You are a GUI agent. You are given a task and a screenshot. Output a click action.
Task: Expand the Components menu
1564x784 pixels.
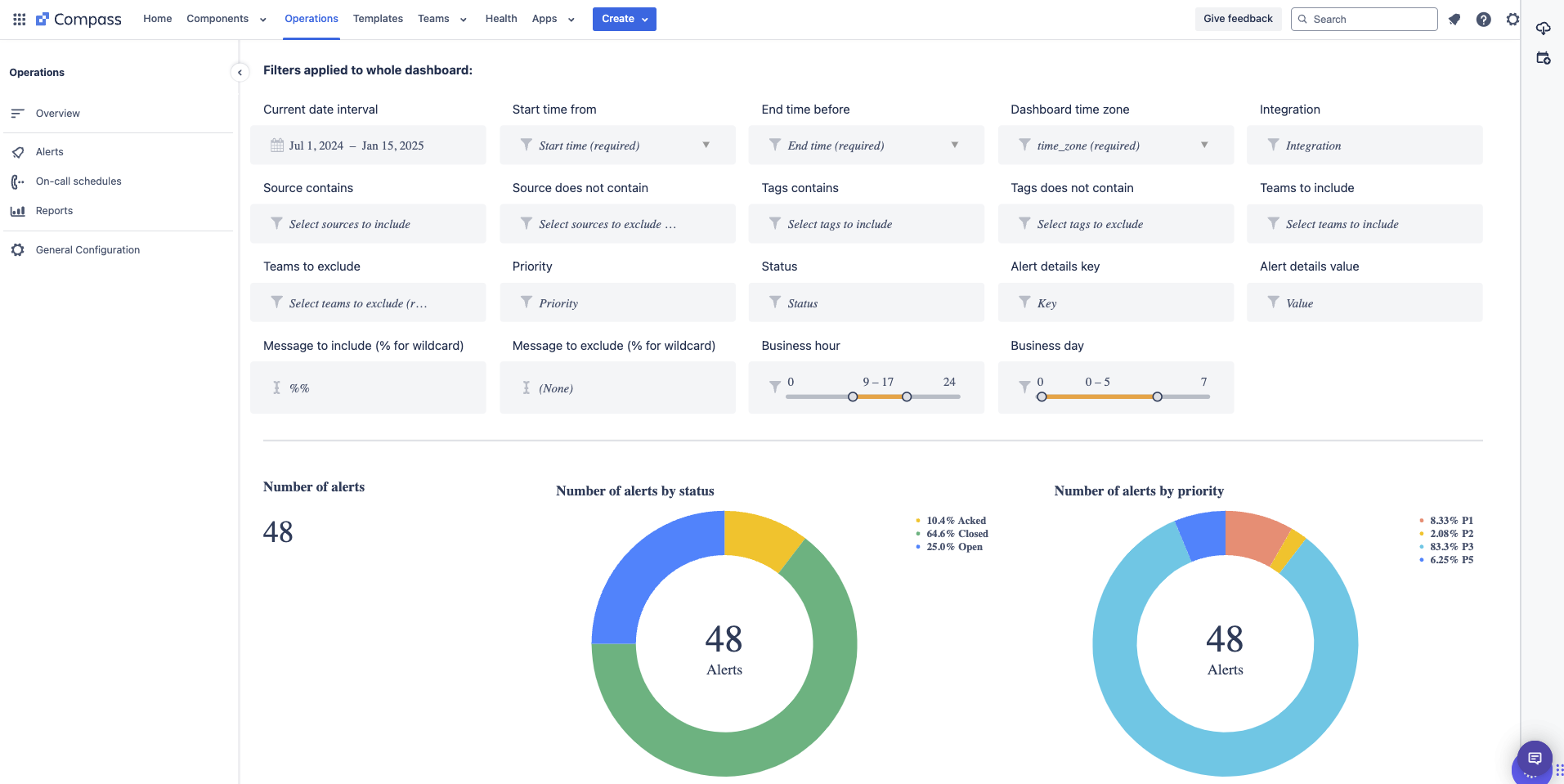(x=226, y=19)
